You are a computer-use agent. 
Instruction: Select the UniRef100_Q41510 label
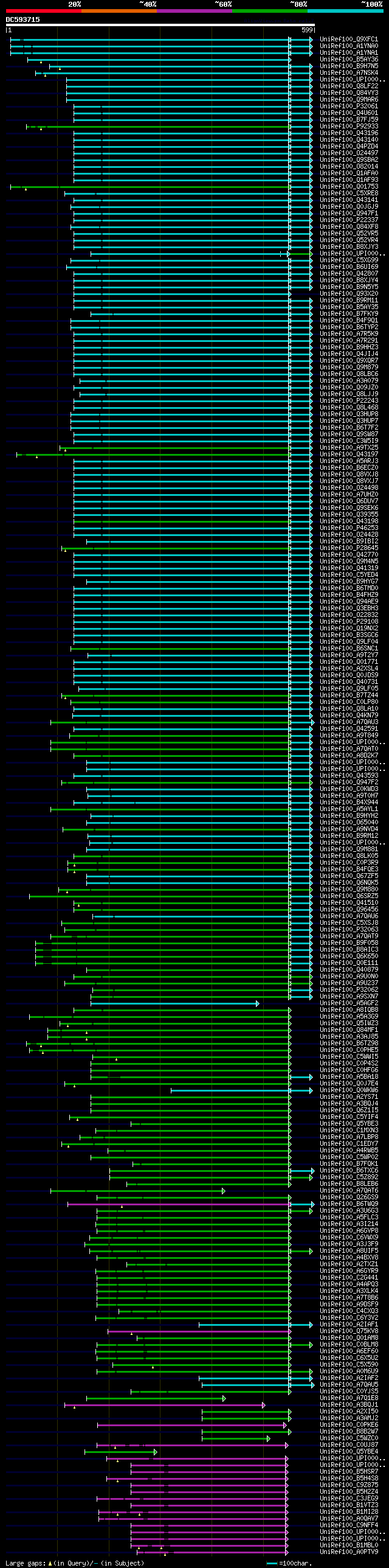pos(349,904)
